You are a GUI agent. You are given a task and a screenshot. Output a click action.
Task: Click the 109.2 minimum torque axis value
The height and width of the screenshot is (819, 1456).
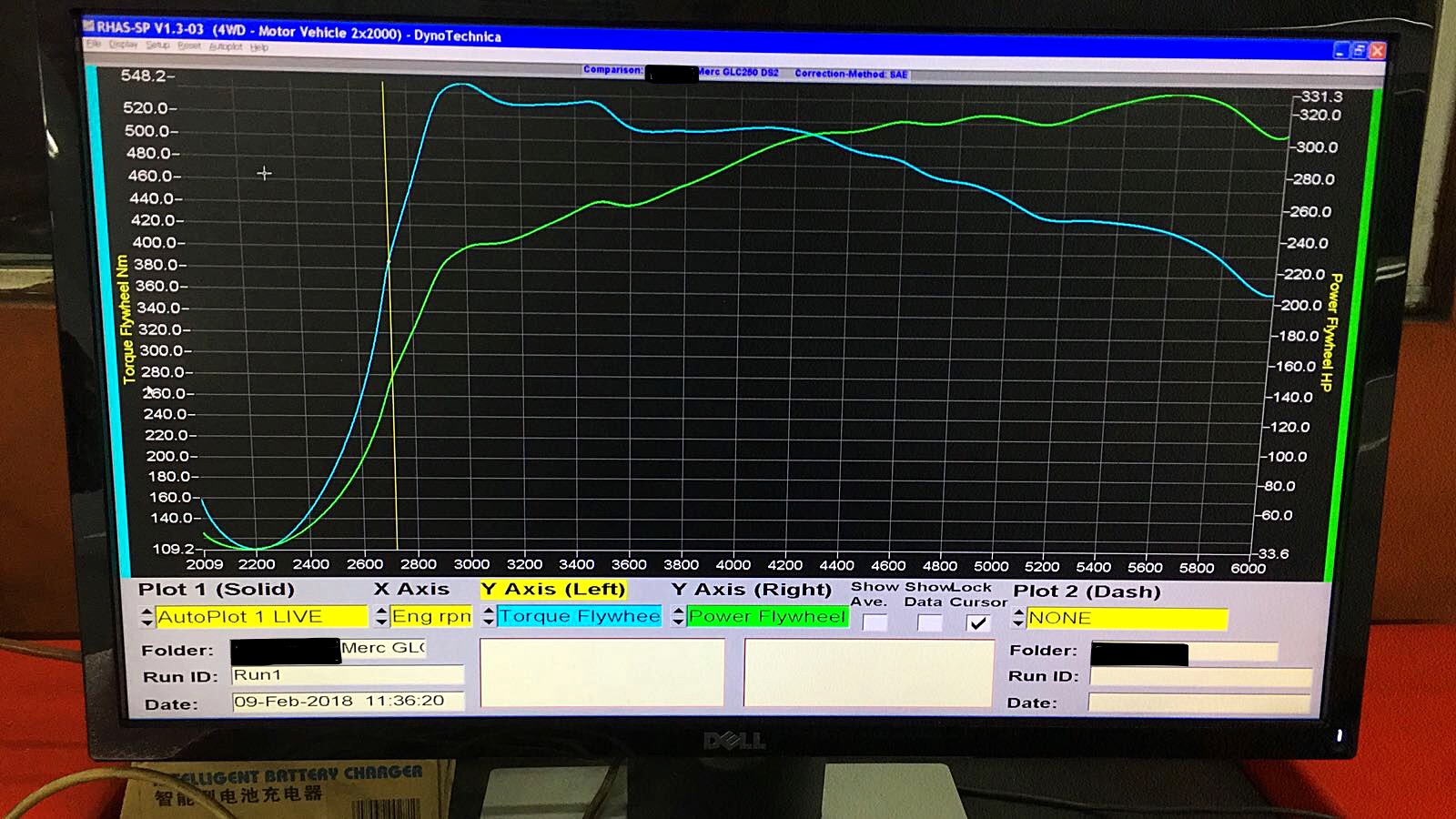[171, 549]
